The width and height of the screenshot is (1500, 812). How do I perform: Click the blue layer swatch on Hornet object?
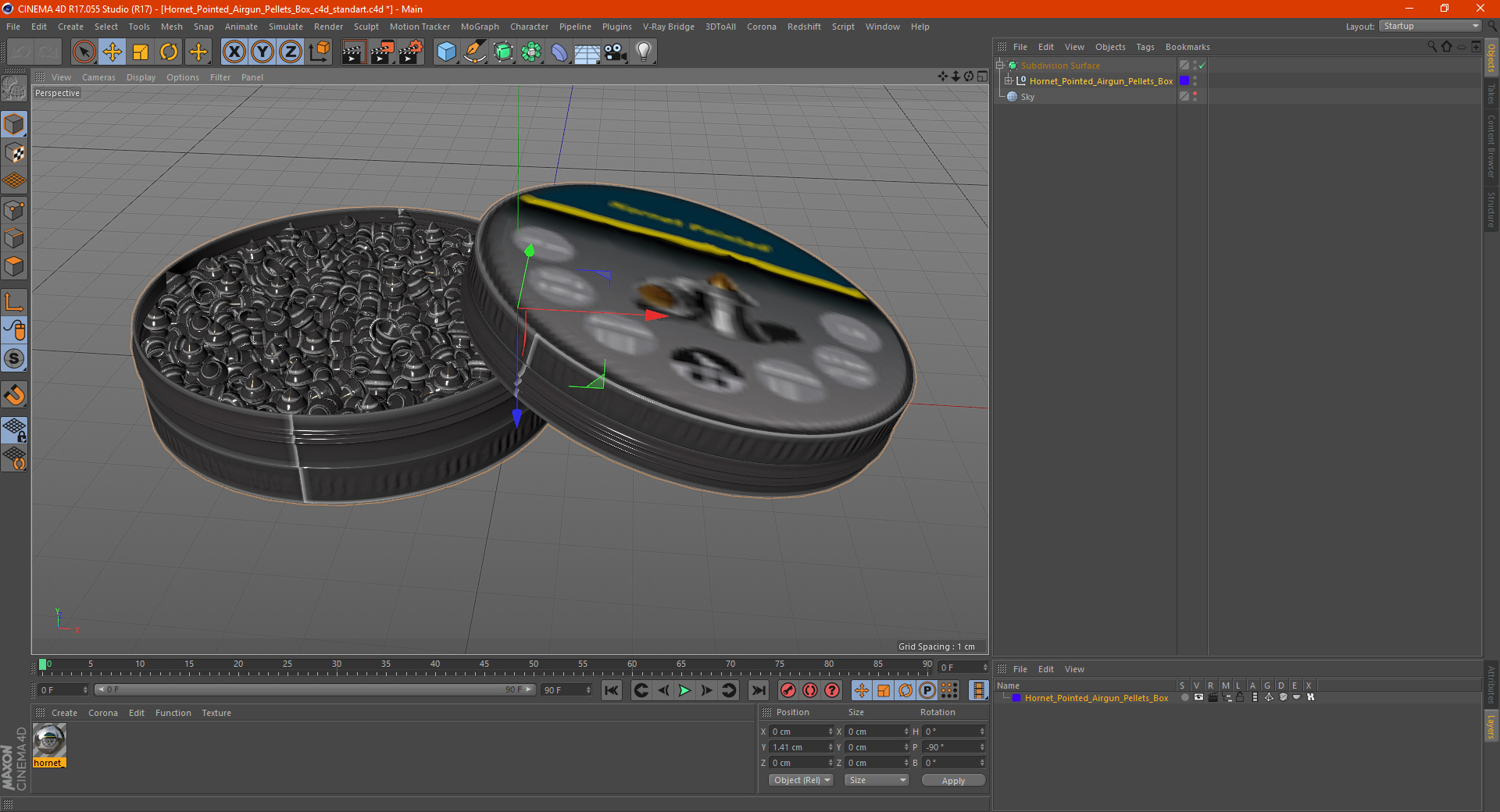coord(1184,80)
